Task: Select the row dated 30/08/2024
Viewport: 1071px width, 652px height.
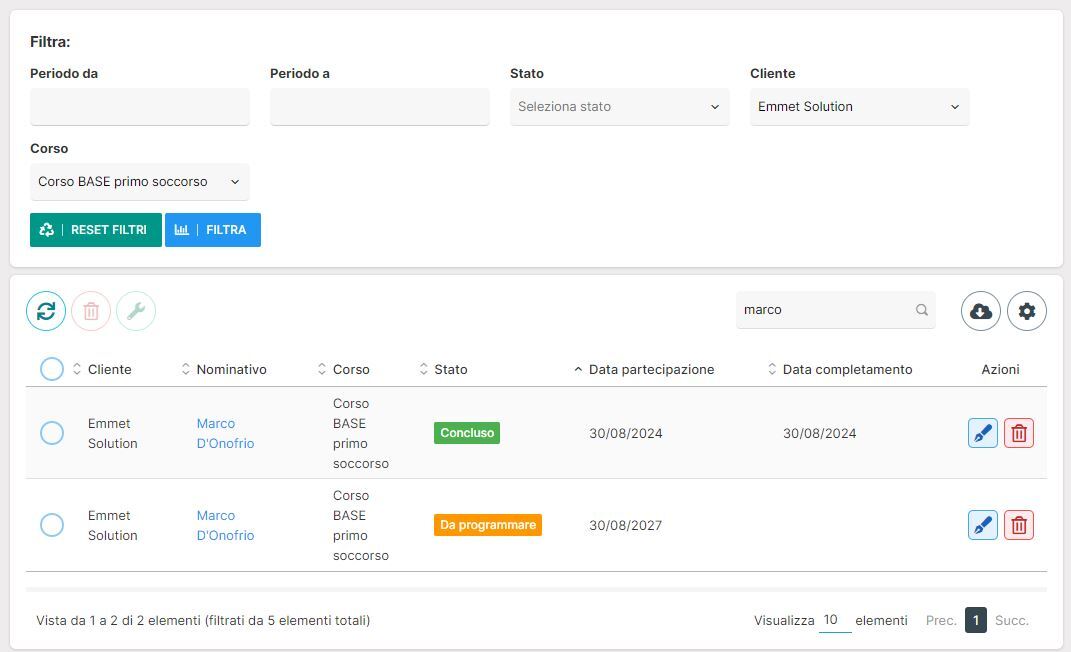Action: click(x=52, y=433)
